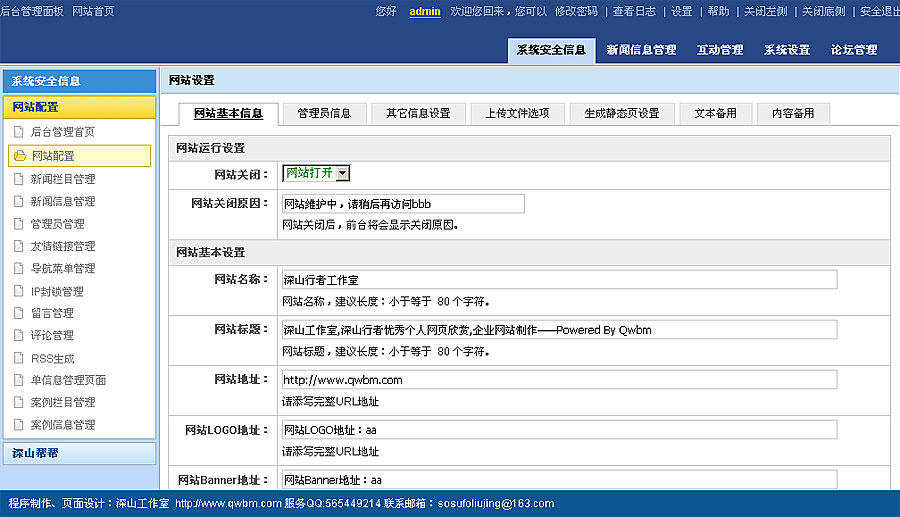Click page icon beside IP封锁管理
The width and height of the screenshot is (900, 517).
coord(18,291)
